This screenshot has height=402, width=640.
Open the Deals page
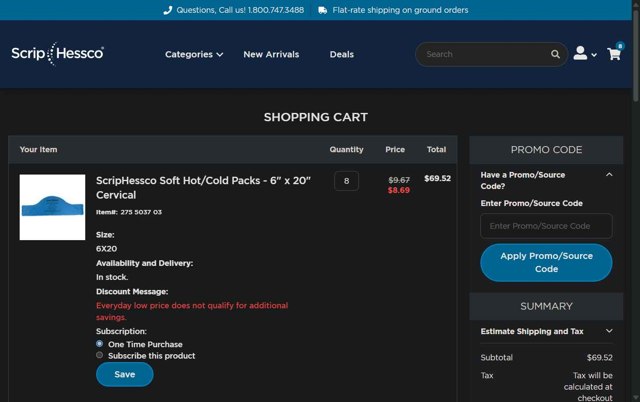342,54
